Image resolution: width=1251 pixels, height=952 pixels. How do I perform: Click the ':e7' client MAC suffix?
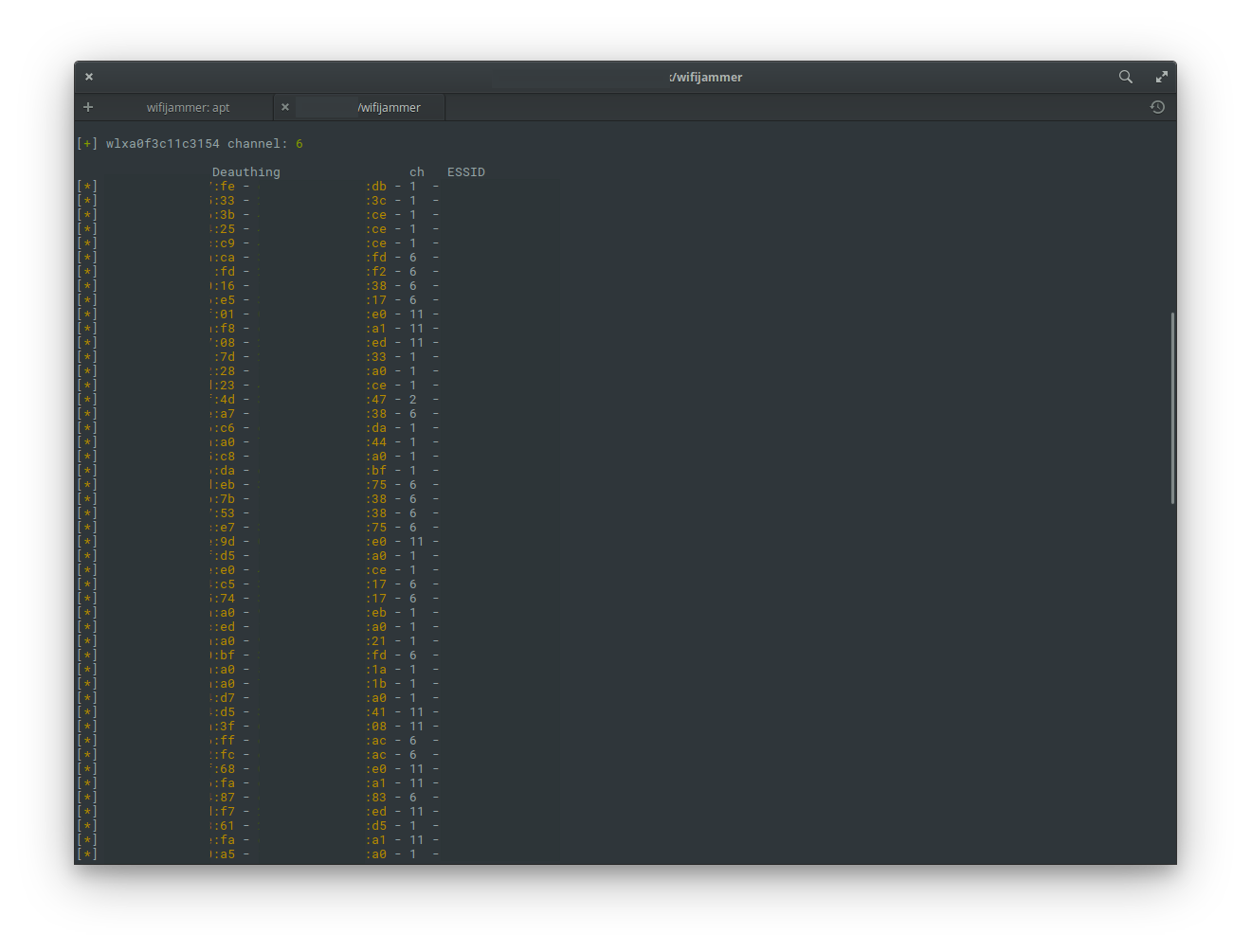tap(224, 528)
